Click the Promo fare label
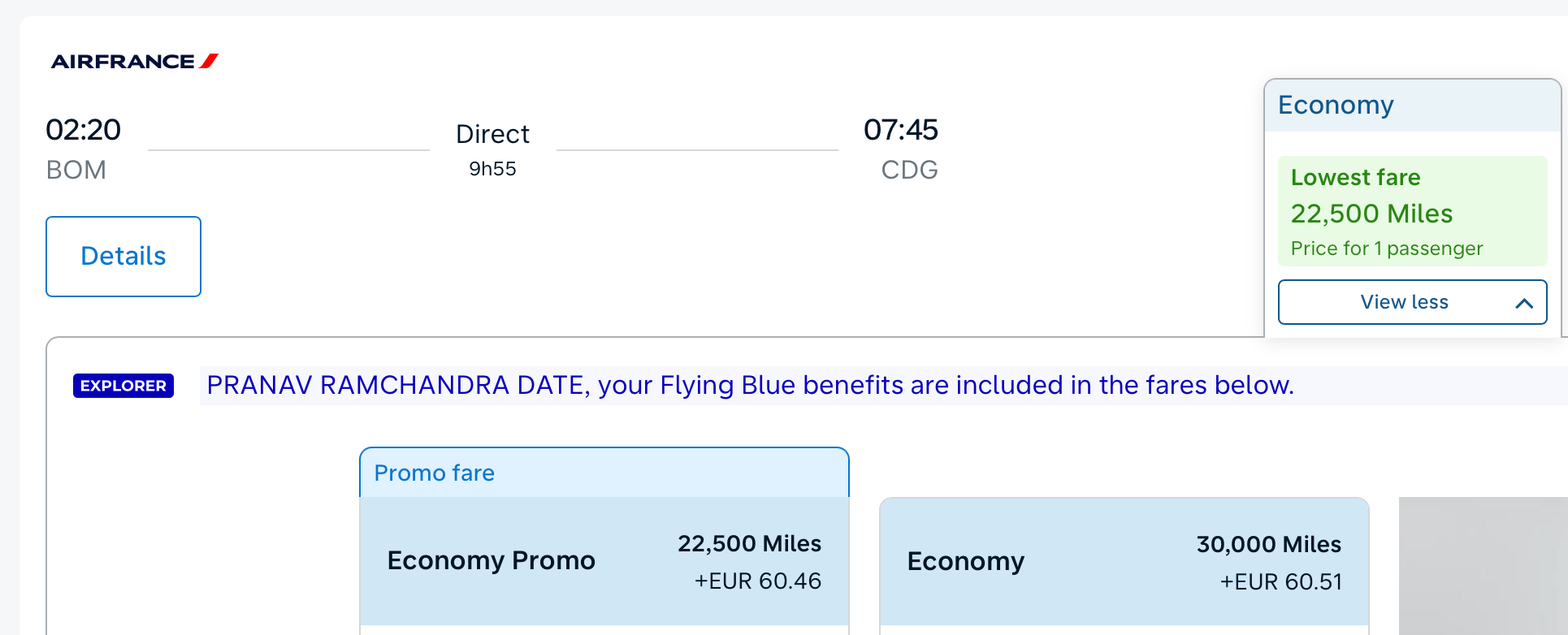This screenshot has width=1568, height=635. (434, 472)
